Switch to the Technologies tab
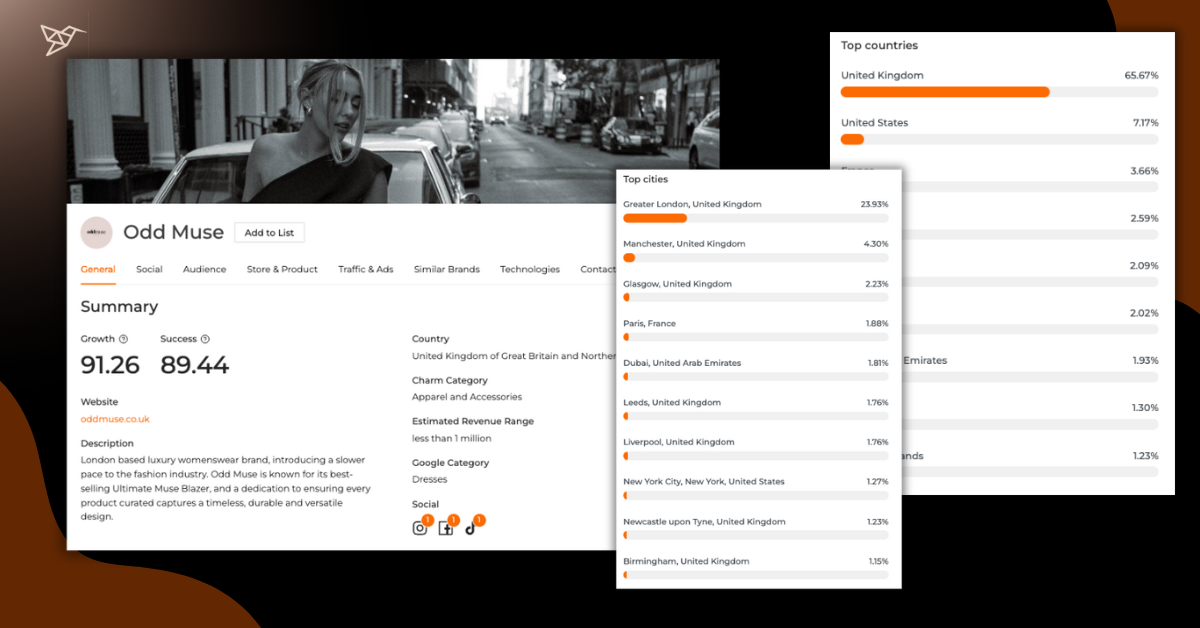Screen dimensions: 1200x628 [530, 269]
